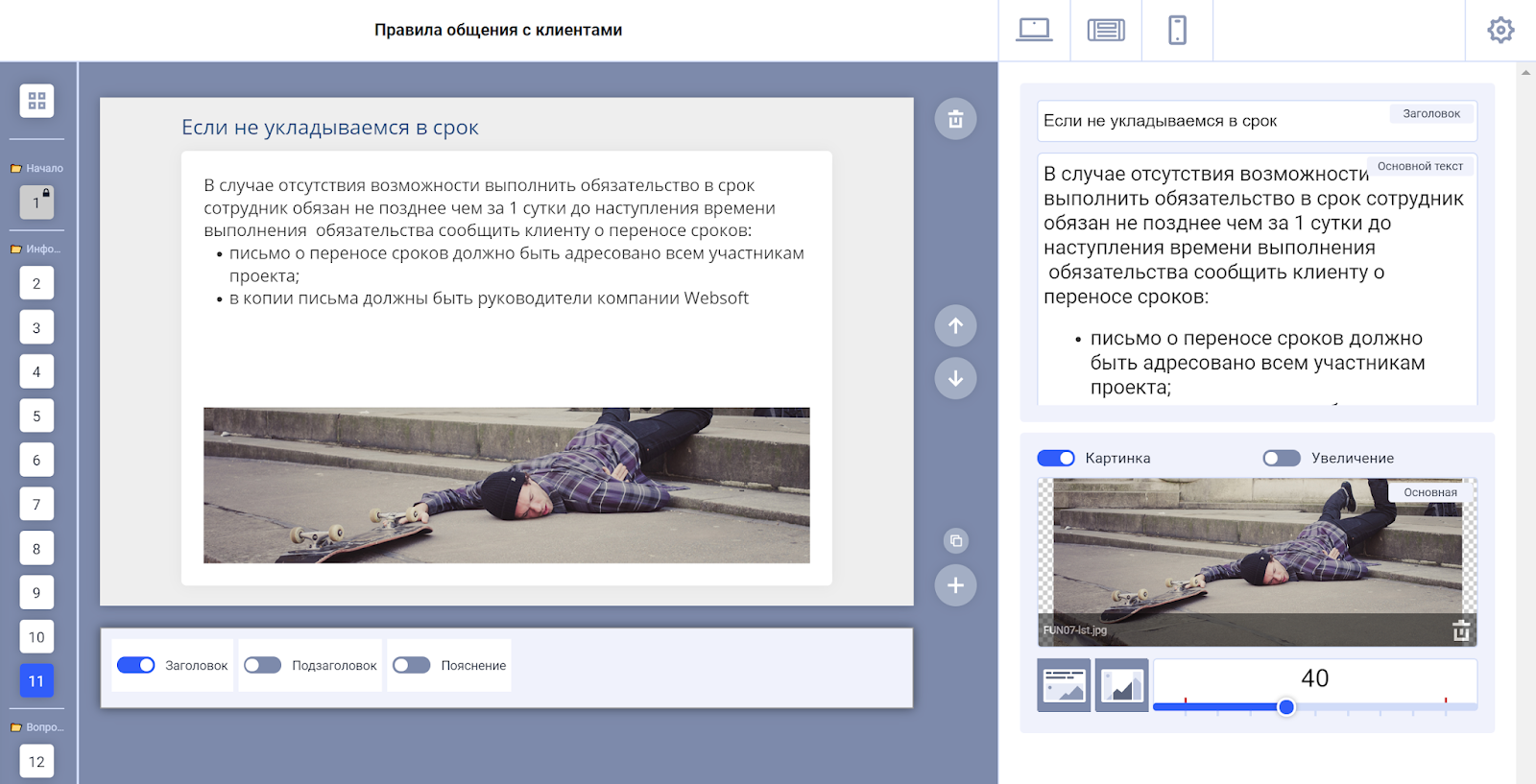Click the skateboarder image on the slide
Viewport: 1536px width, 784px height.
click(x=506, y=486)
